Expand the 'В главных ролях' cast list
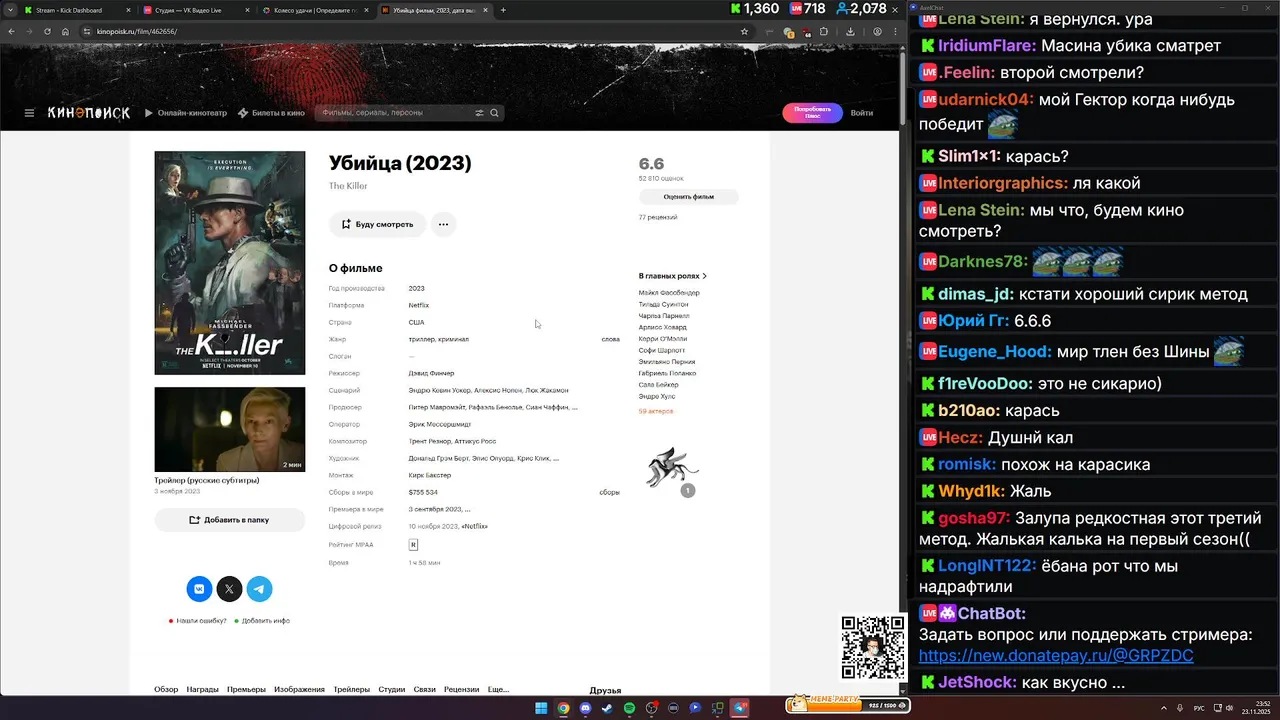 [673, 276]
